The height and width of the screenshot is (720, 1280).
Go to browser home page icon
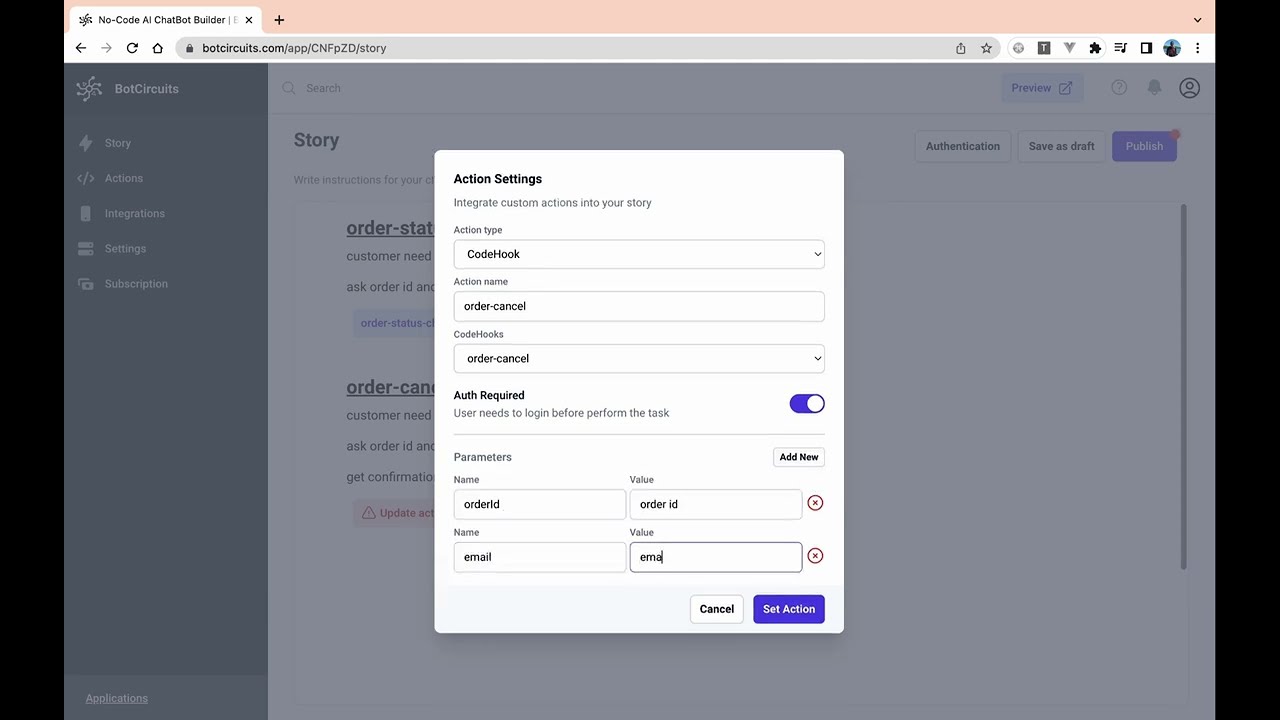tap(157, 48)
